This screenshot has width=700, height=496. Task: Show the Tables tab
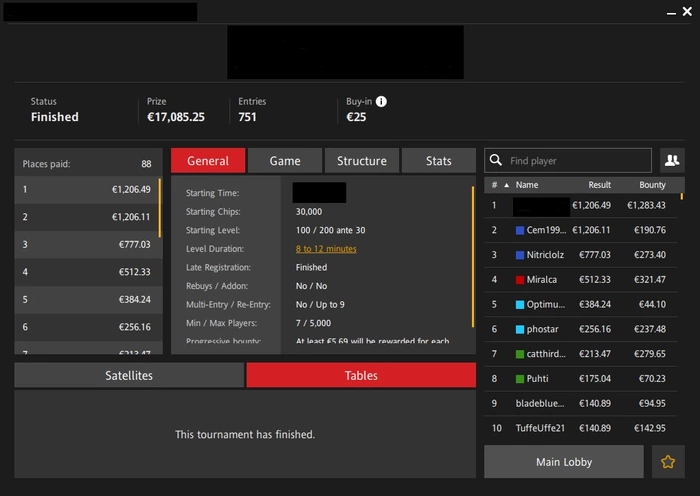pos(361,375)
